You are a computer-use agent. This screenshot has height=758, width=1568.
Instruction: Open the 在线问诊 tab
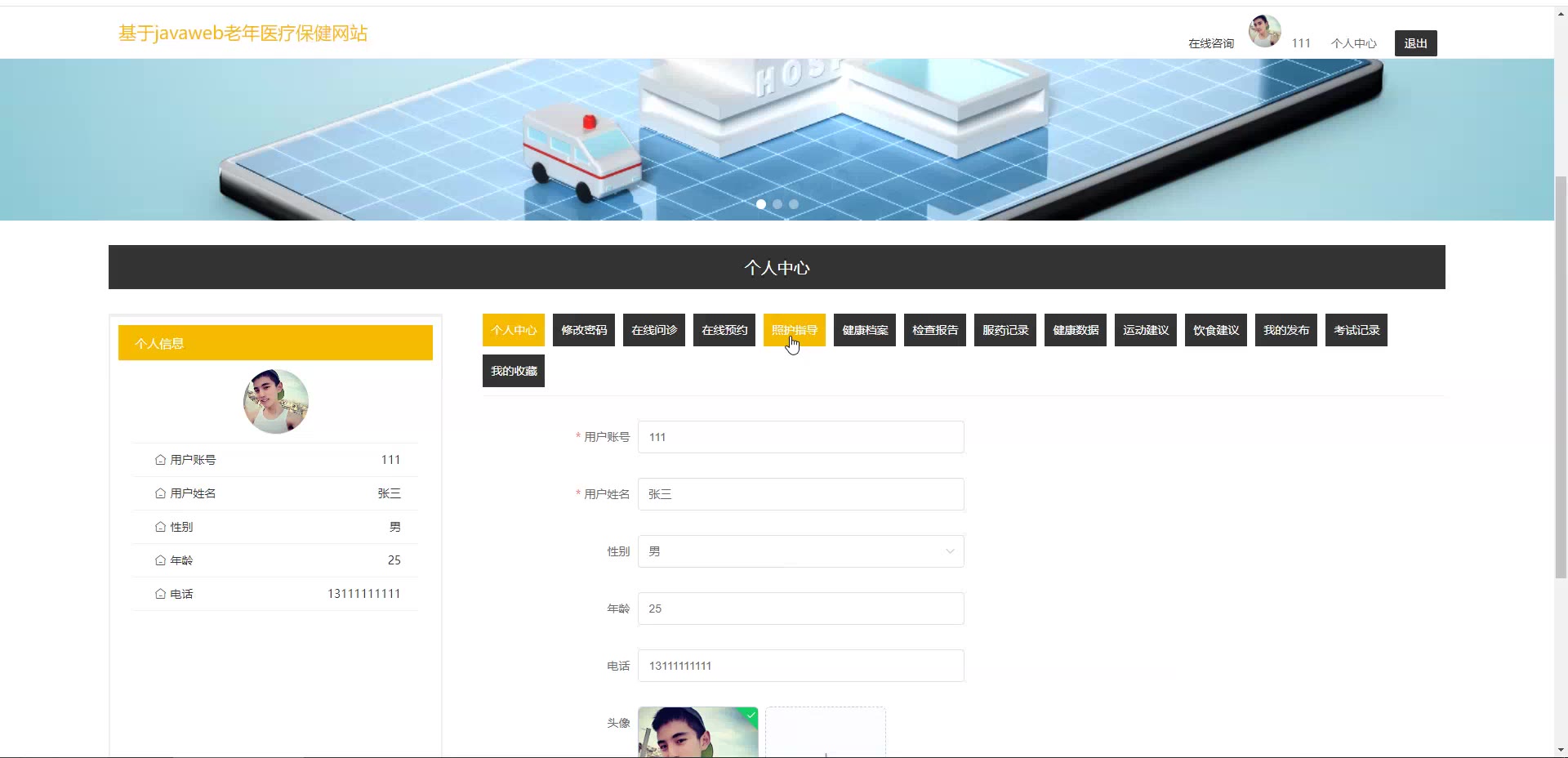[x=654, y=330]
